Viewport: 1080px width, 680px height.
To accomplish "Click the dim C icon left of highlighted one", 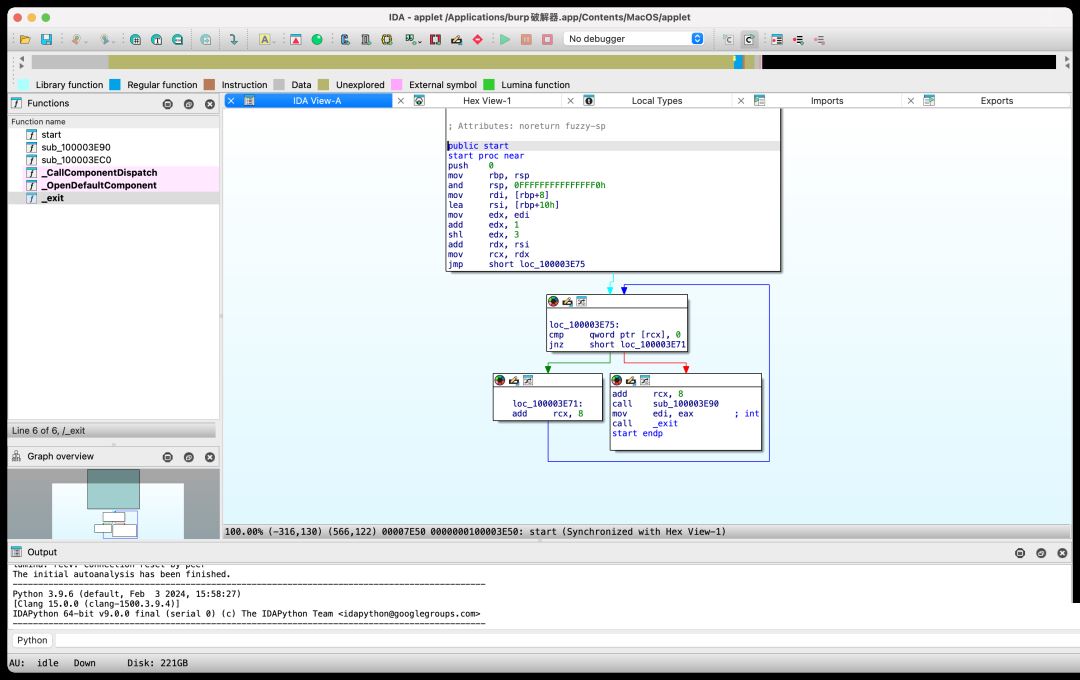I will [728, 39].
